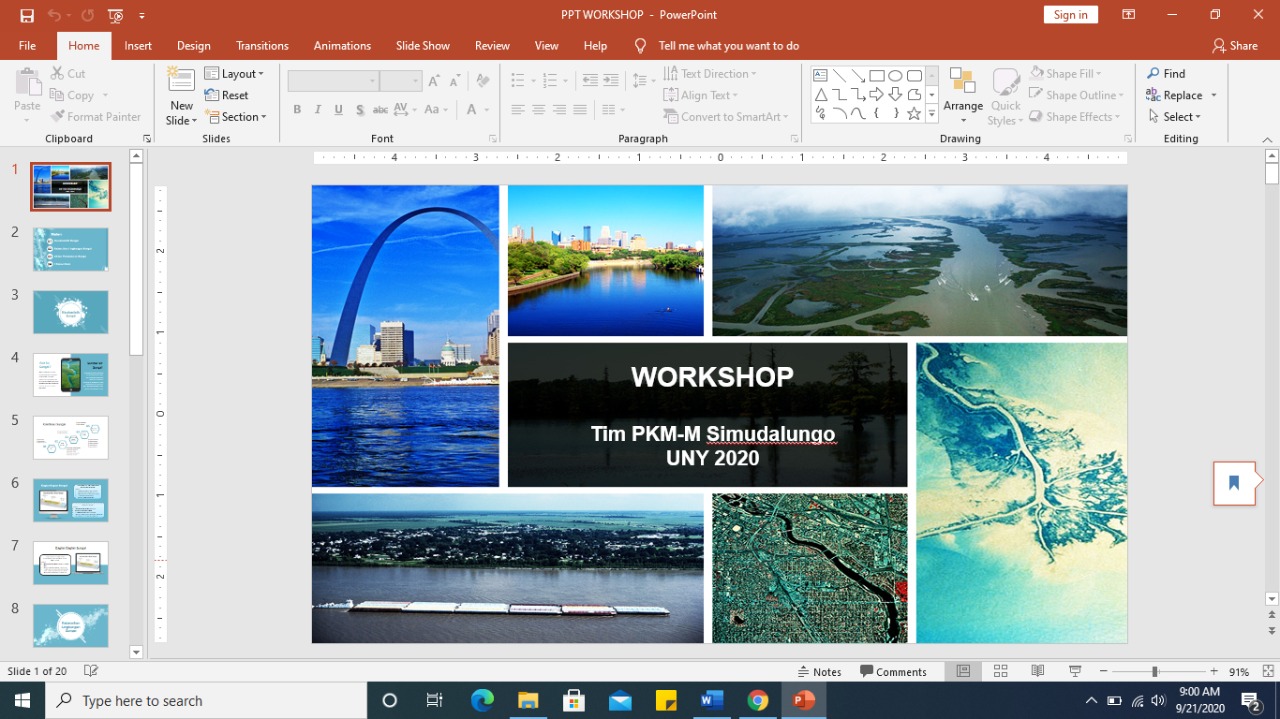
Task: Start the slide show from the beginning icon
Action: click(x=116, y=15)
